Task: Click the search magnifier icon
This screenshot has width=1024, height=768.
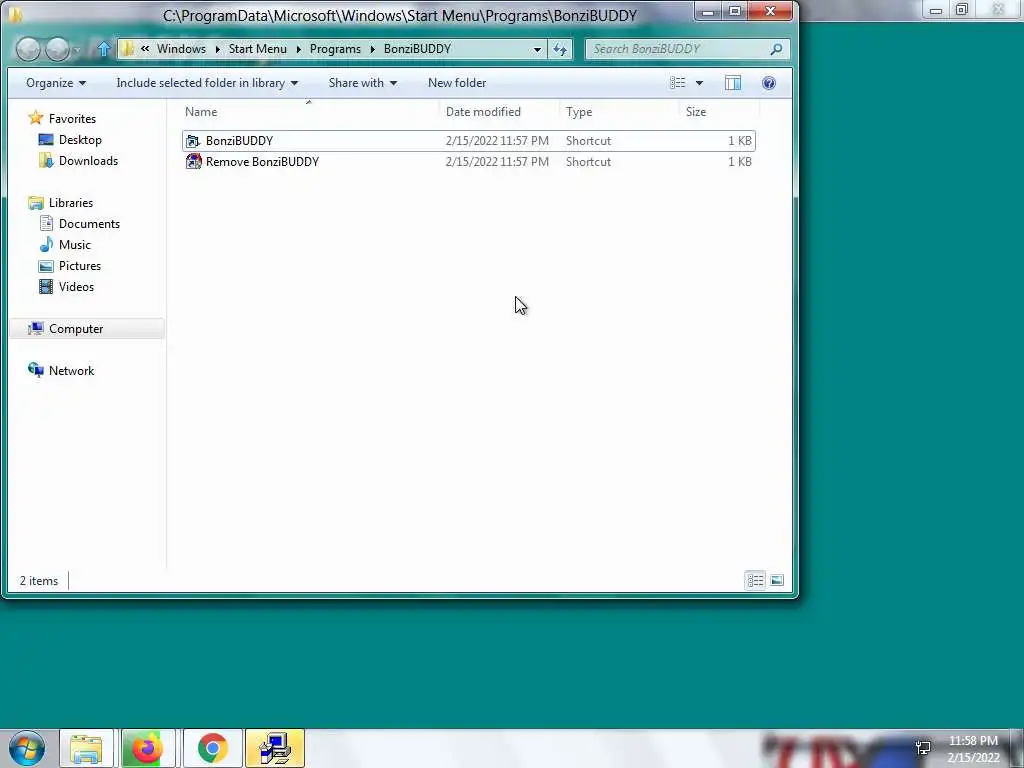Action: pos(776,49)
